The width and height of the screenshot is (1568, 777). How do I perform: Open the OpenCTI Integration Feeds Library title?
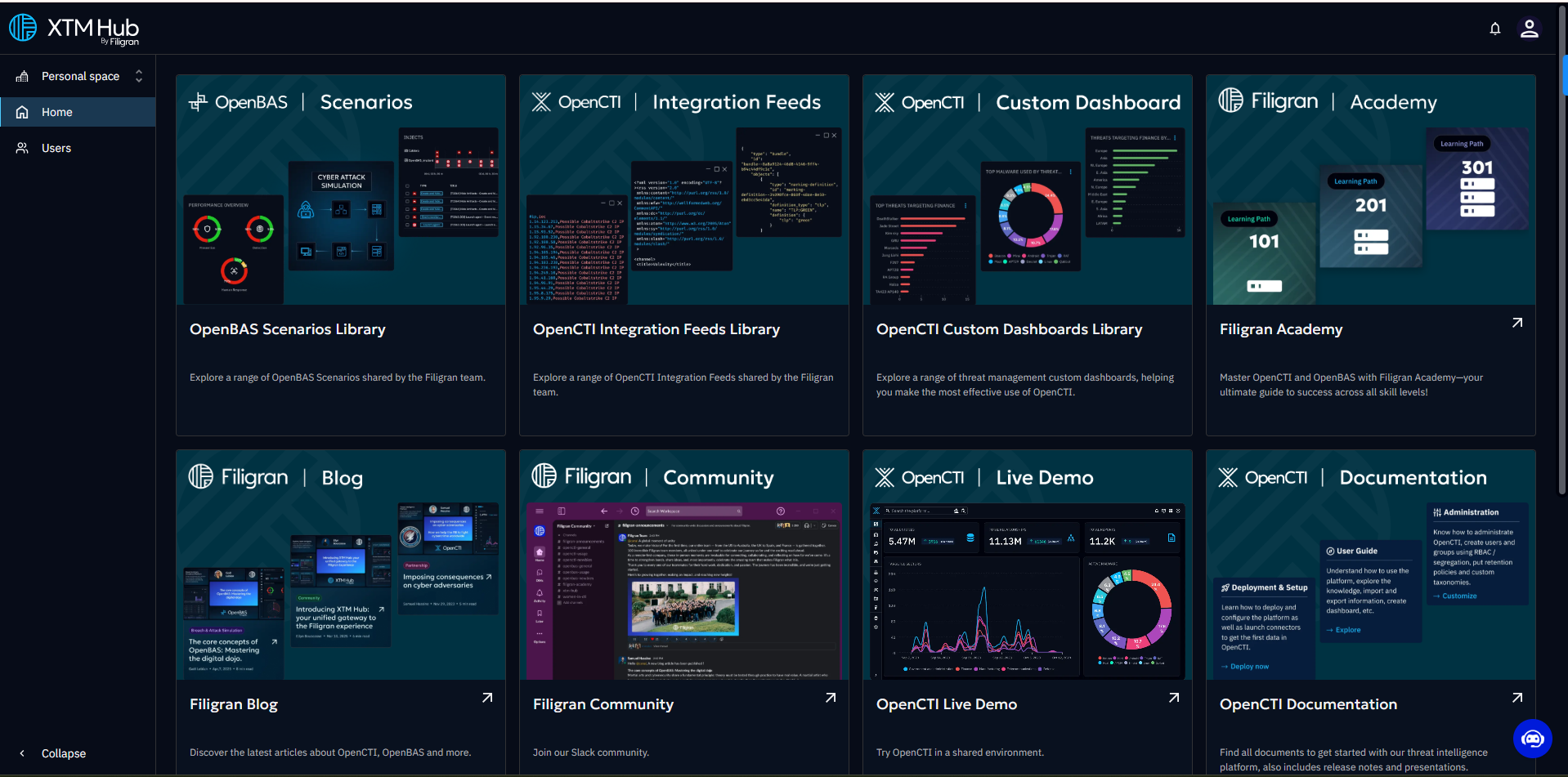(x=656, y=329)
